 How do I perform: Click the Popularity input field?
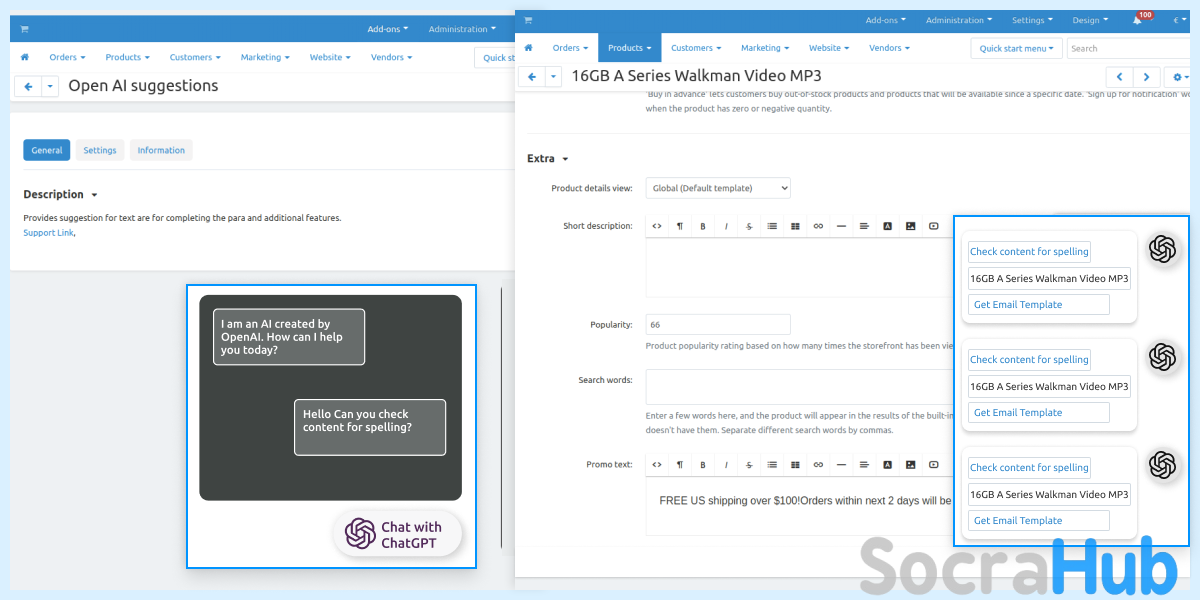pyautogui.click(x=718, y=325)
